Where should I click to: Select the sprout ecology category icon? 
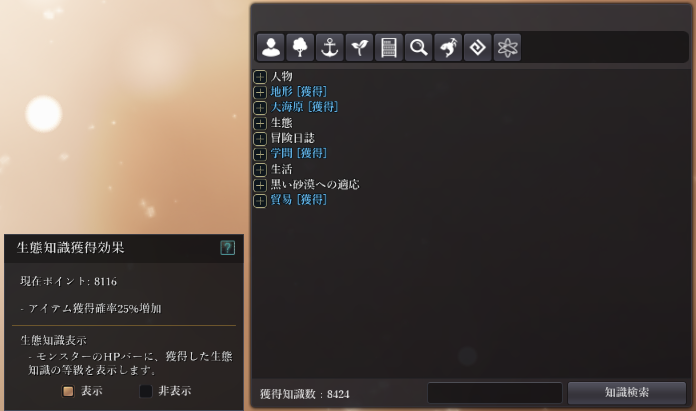(x=359, y=47)
